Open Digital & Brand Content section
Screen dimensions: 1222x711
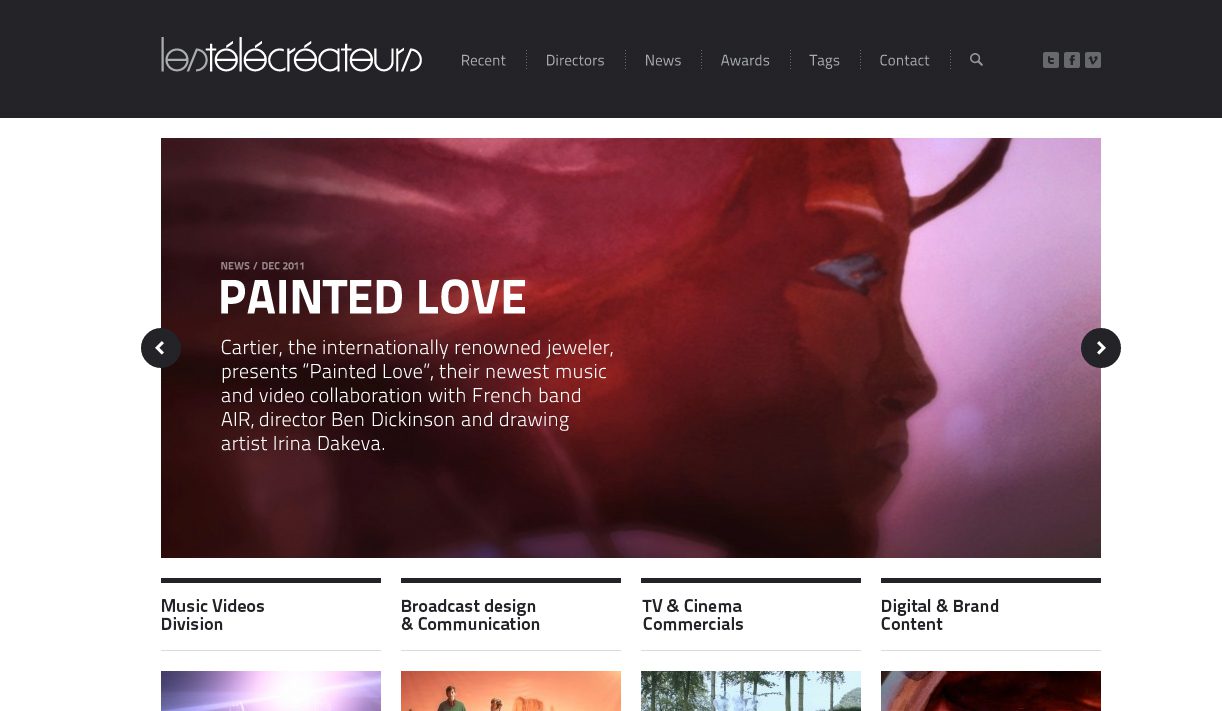click(940, 615)
